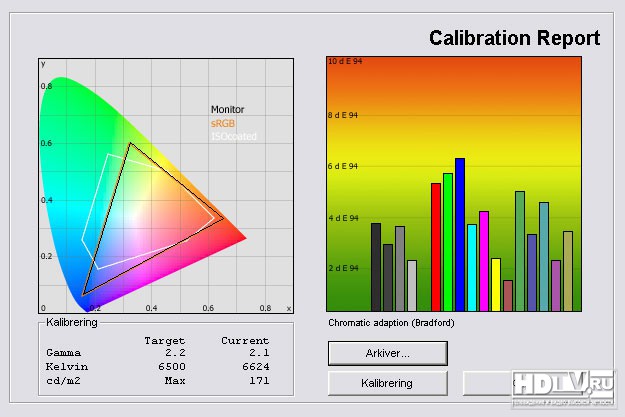
Task: Open the Kalibrering button
Action: pos(387,383)
